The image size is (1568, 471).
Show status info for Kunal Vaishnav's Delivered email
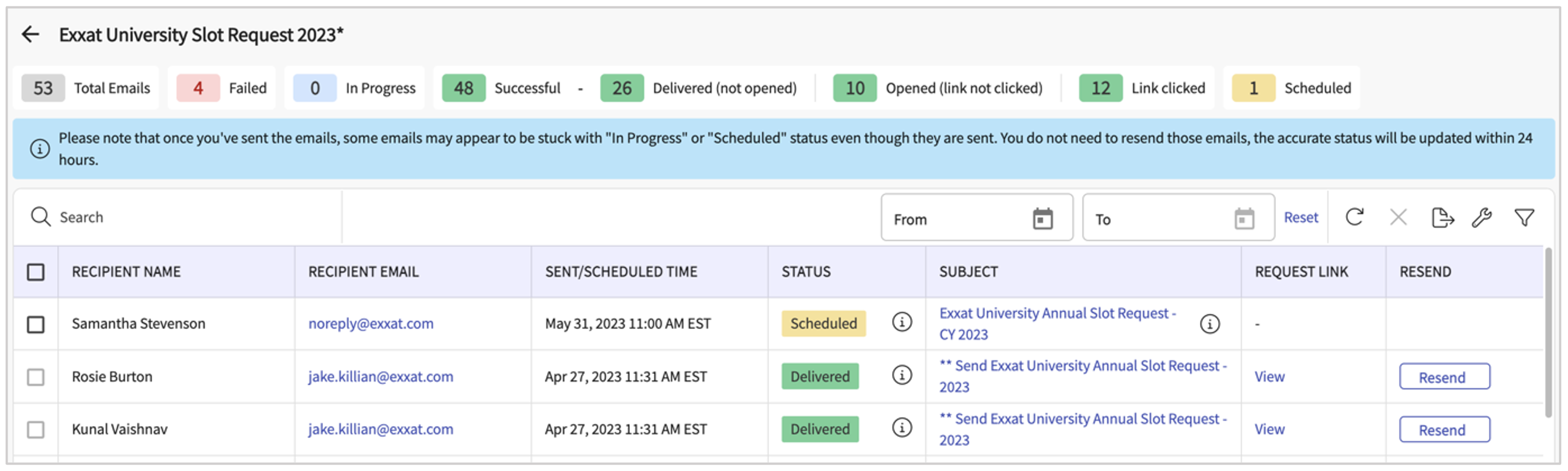tap(902, 427)
